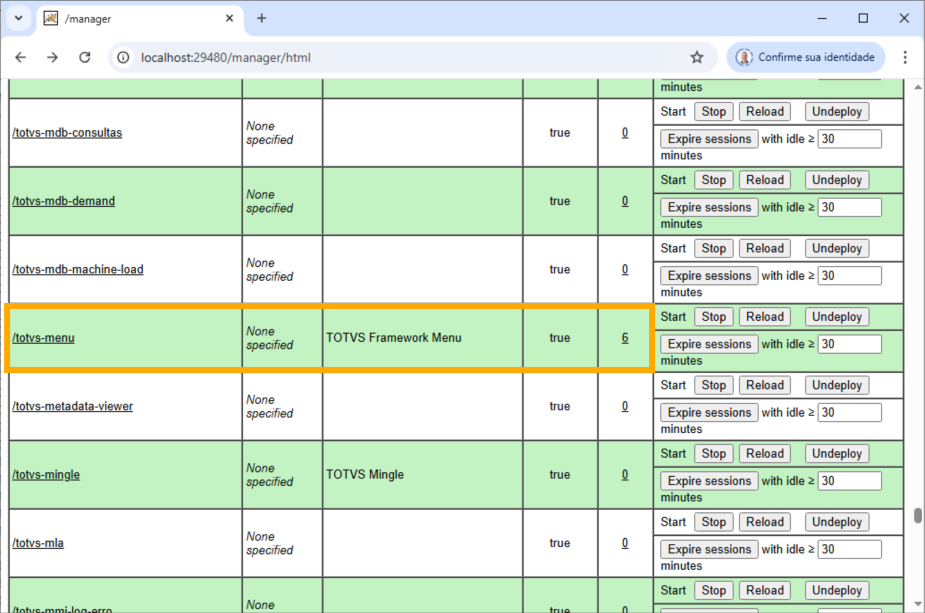Stop the /totvs-menu application
The height and width of the screenshot is (613, 925).
[714, 317]
